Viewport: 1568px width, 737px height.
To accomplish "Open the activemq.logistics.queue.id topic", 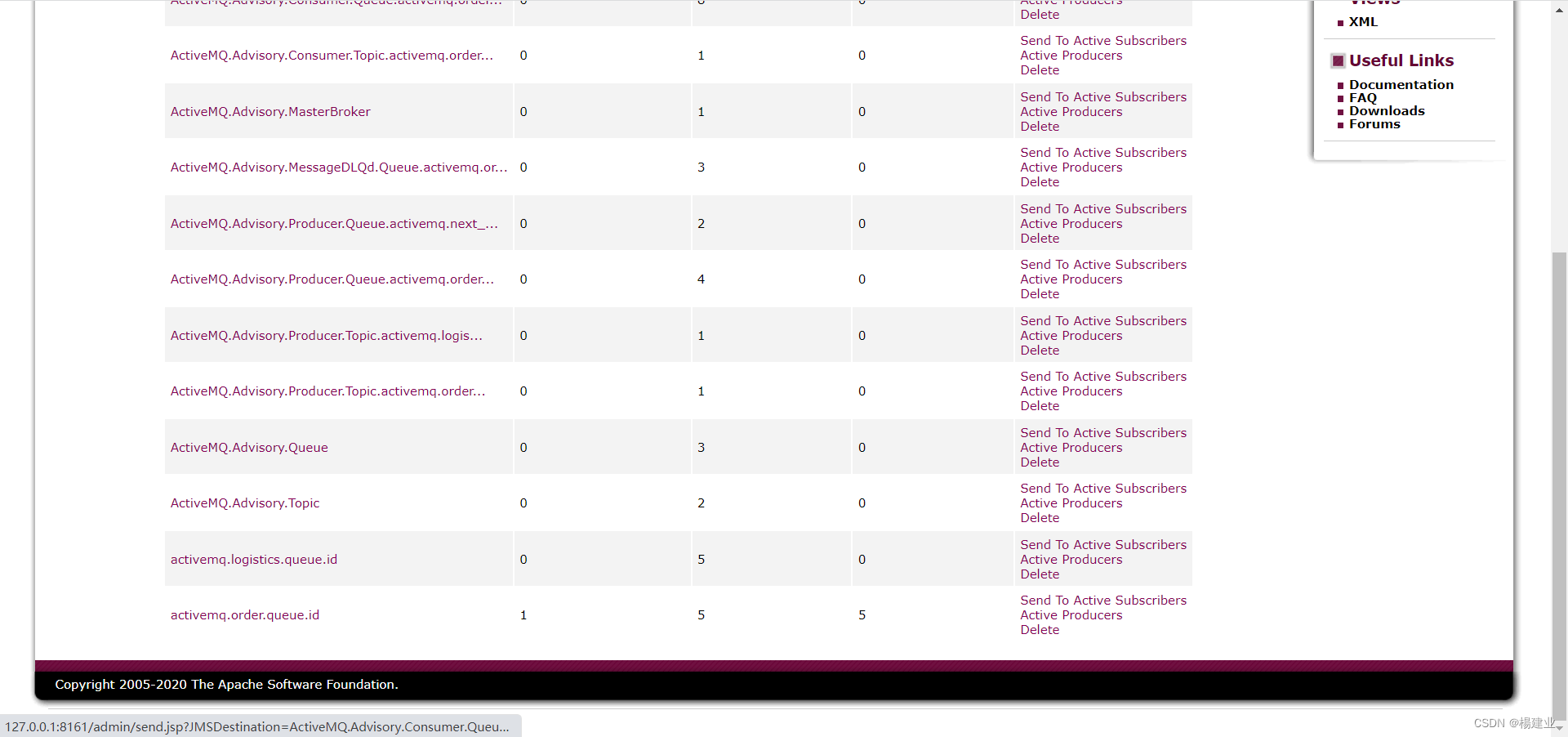I will pos(254,560).
